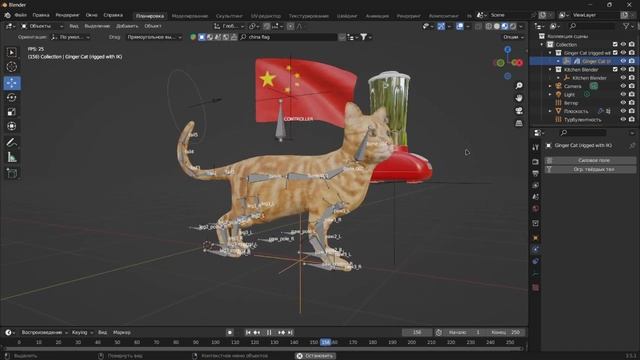Open the Physics properties tab icon
The height and width of the screenshot is (360, 640).
coord(536,249)
